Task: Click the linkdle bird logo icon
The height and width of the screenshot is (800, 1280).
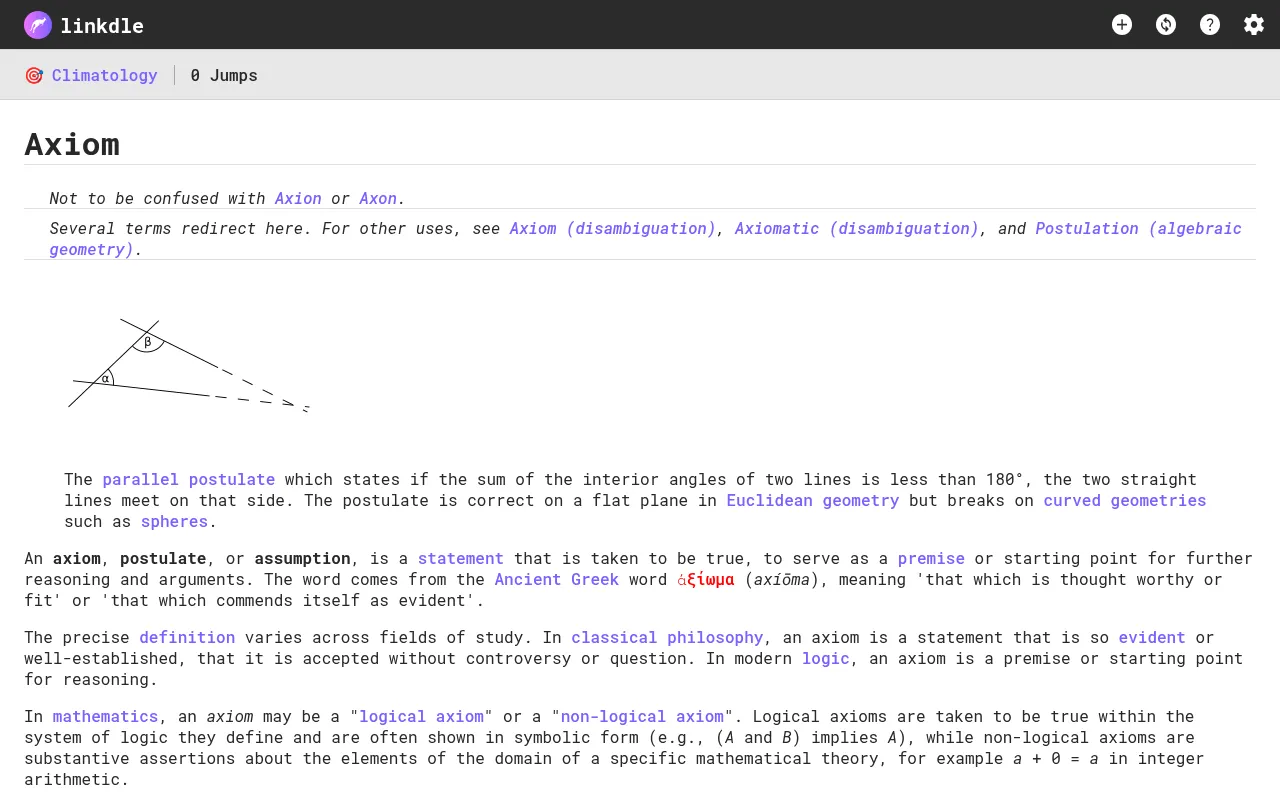Action: tap(38, 25)
